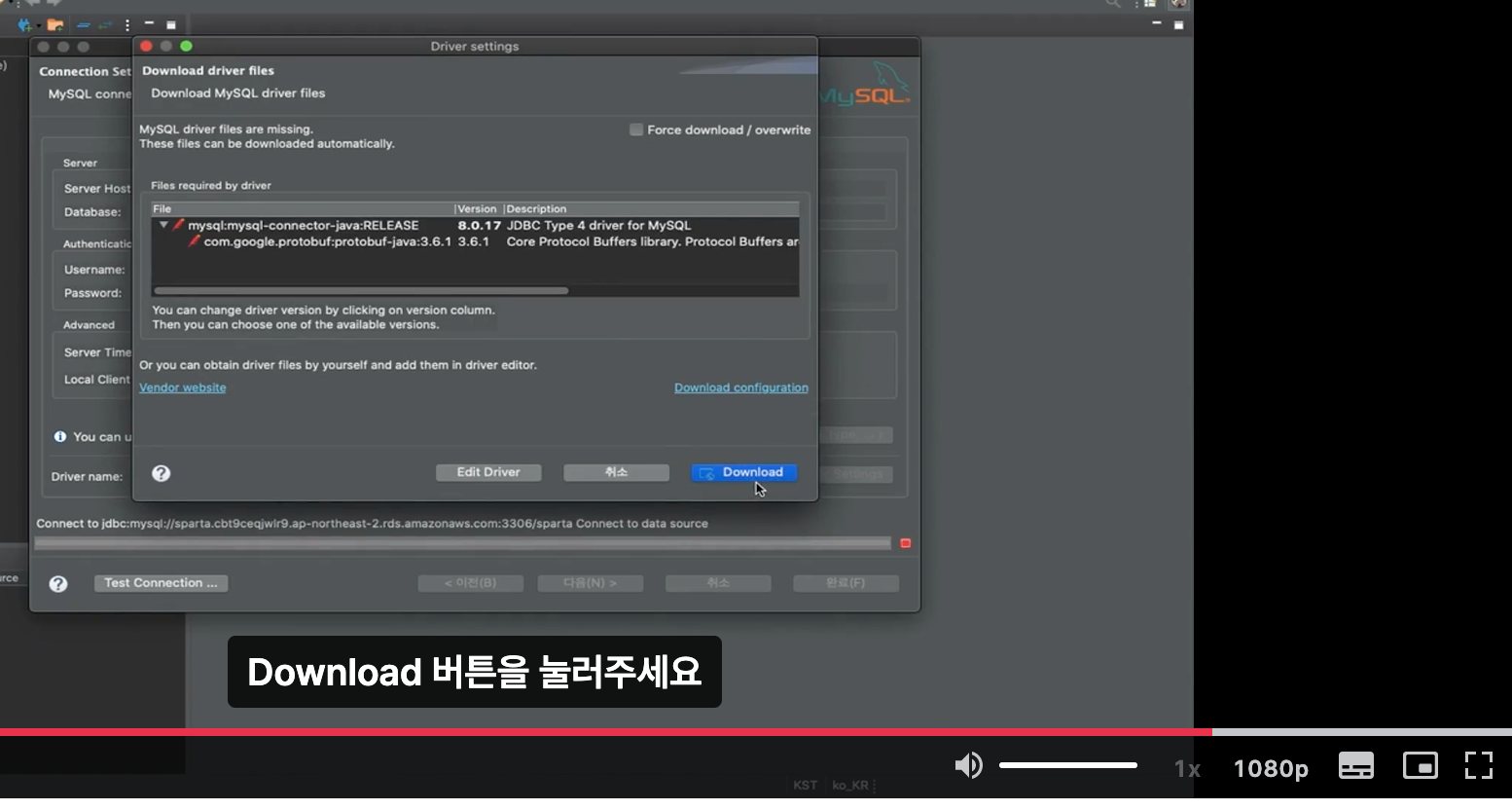
Task: Click the "JDBC Type 4 driver for MySQL" description
Action: [598, 225]
